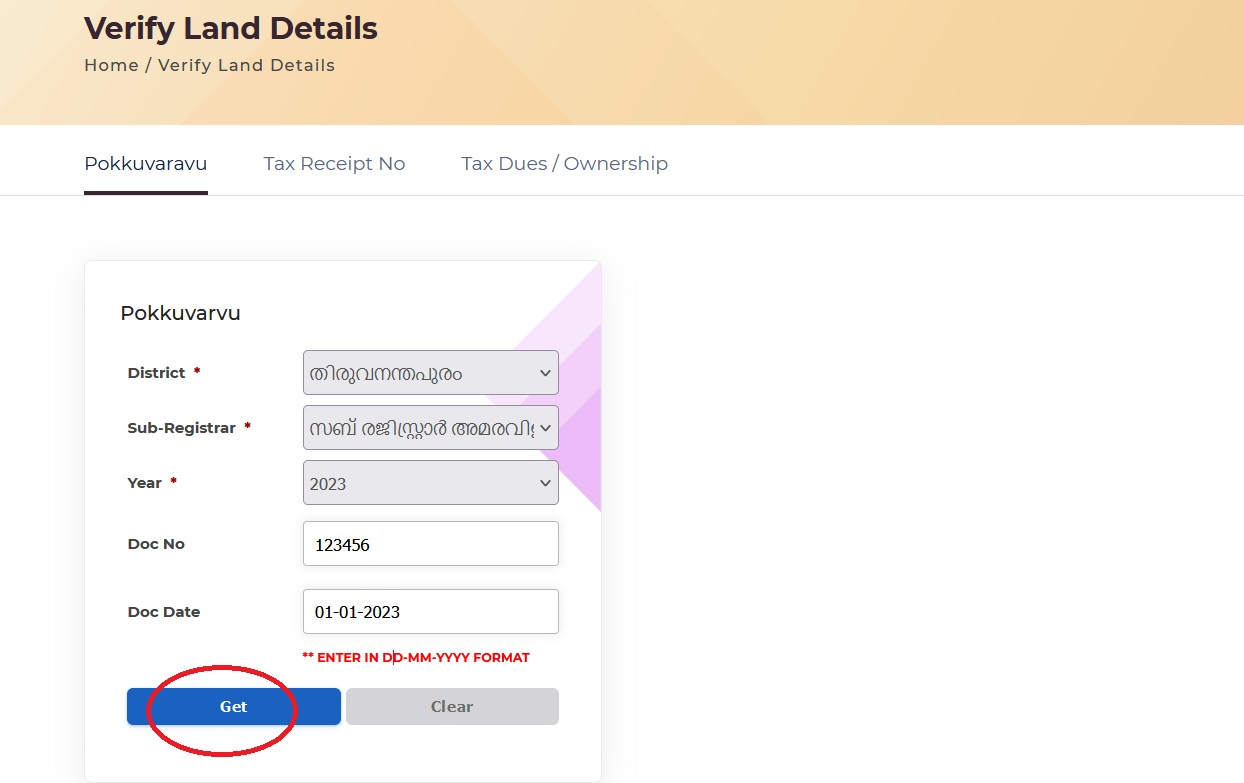The image size is (1244, 783).
Task: Click Verify Land Details in the breadcrumb
Action: [246, 65]
